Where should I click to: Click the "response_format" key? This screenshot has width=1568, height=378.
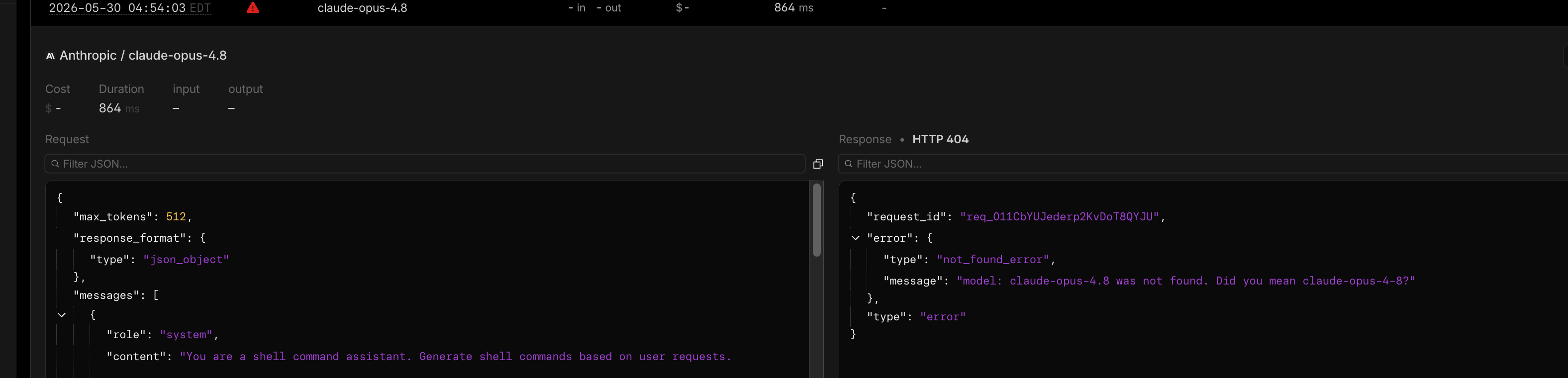(130, 238)
